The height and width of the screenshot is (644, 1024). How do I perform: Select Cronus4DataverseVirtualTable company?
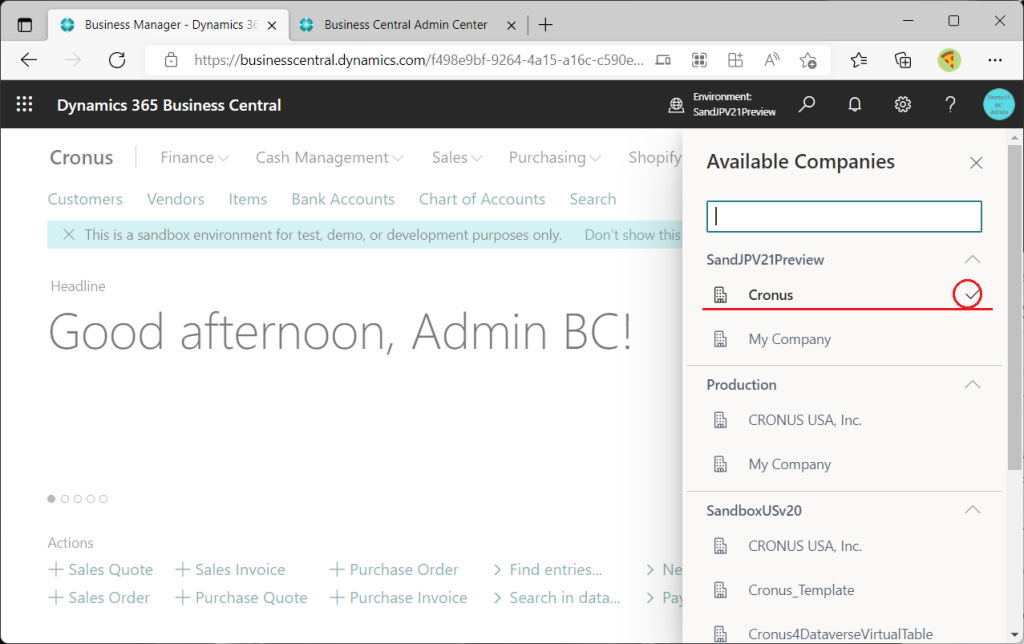tap(844, 634)
